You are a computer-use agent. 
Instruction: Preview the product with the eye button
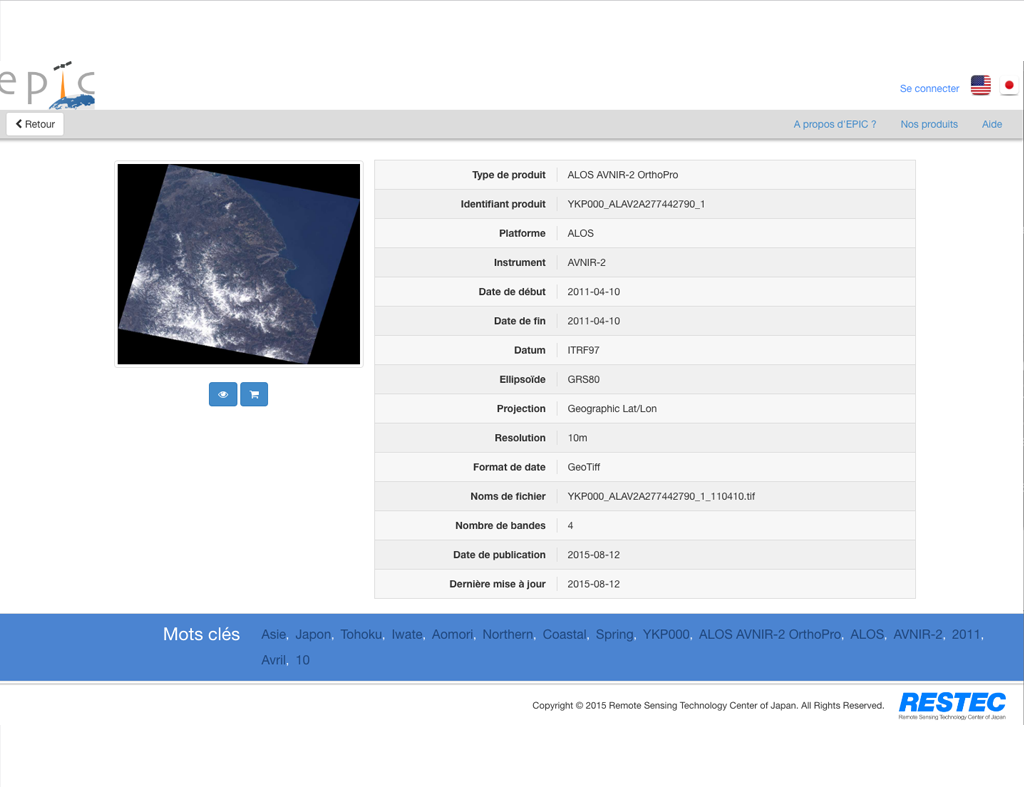point(223,394)
